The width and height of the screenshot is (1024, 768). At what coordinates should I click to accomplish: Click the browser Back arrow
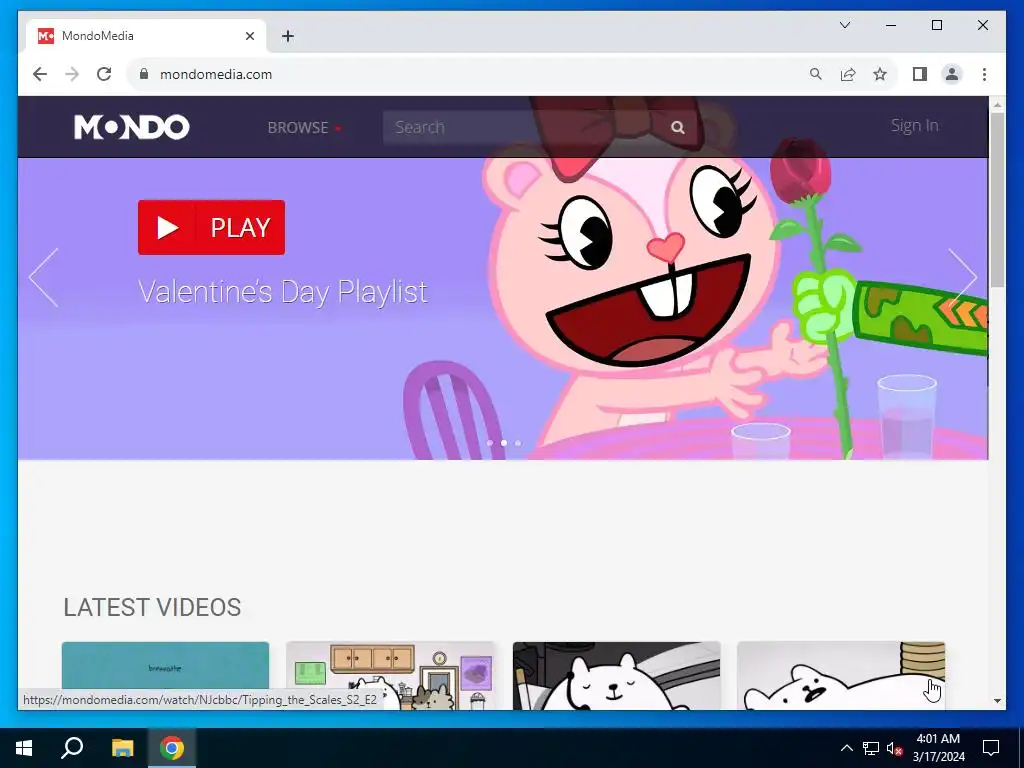pos(40,74)
